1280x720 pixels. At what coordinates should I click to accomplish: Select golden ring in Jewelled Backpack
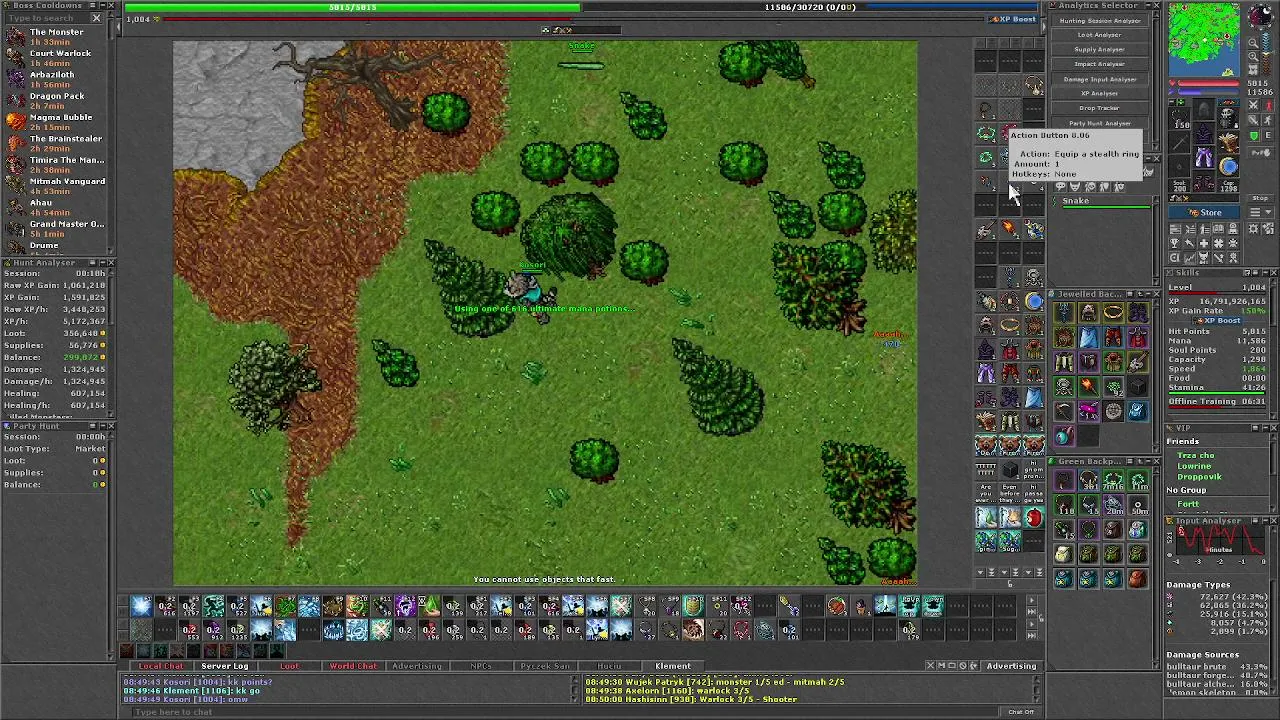click(1113, 312)
